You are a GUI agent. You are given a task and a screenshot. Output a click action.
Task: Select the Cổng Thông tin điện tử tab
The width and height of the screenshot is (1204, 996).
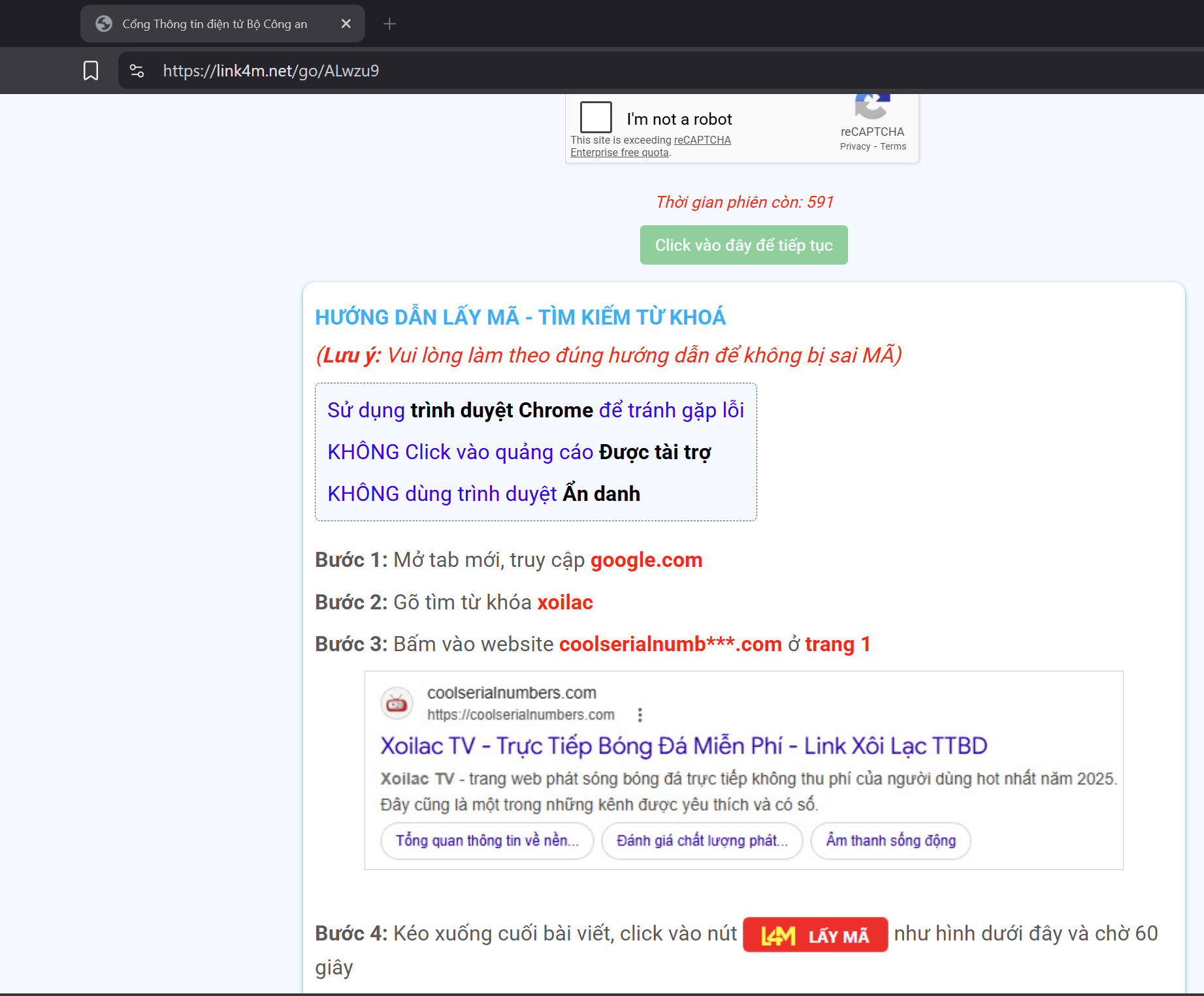[214, 24]
